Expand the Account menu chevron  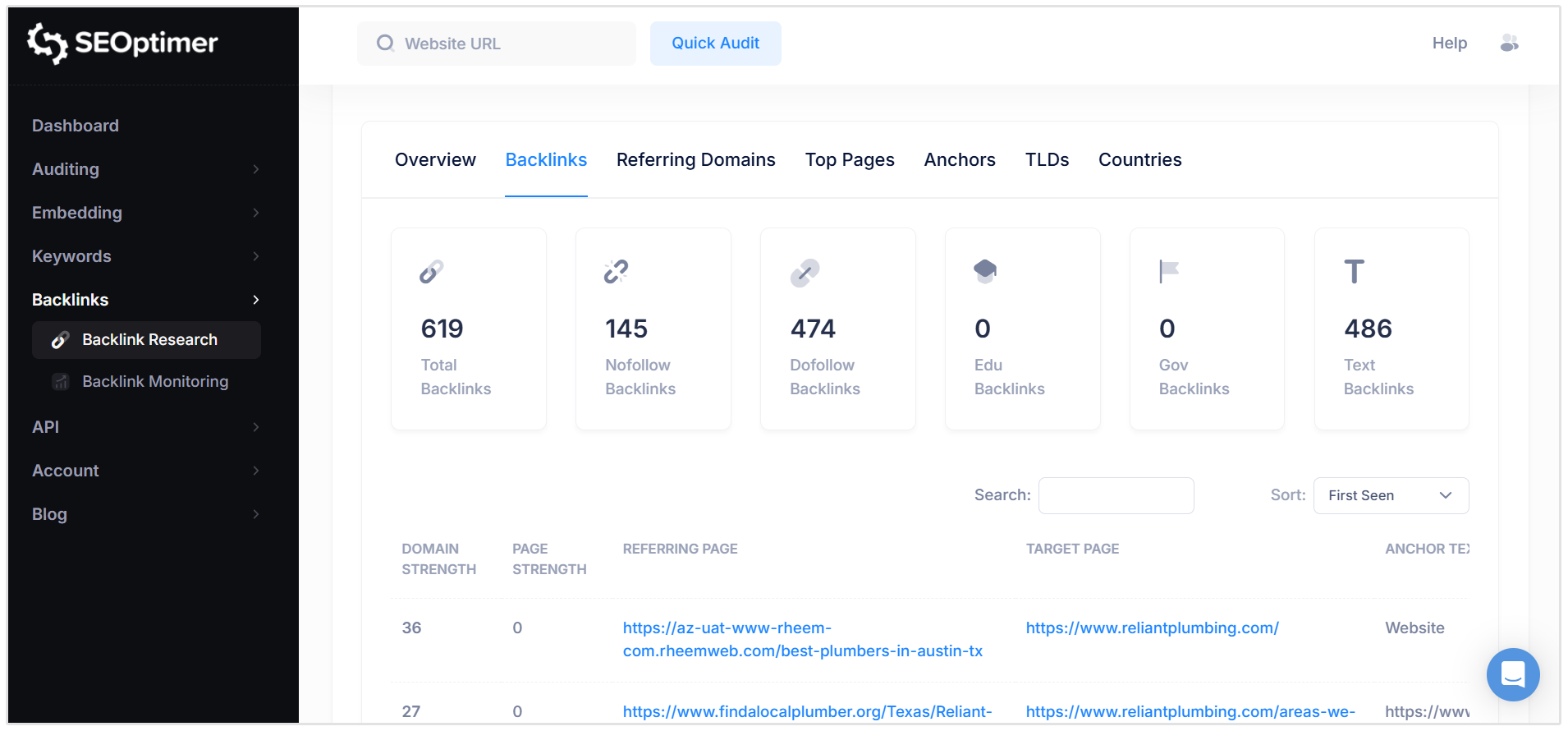click(x=255, y=471)
